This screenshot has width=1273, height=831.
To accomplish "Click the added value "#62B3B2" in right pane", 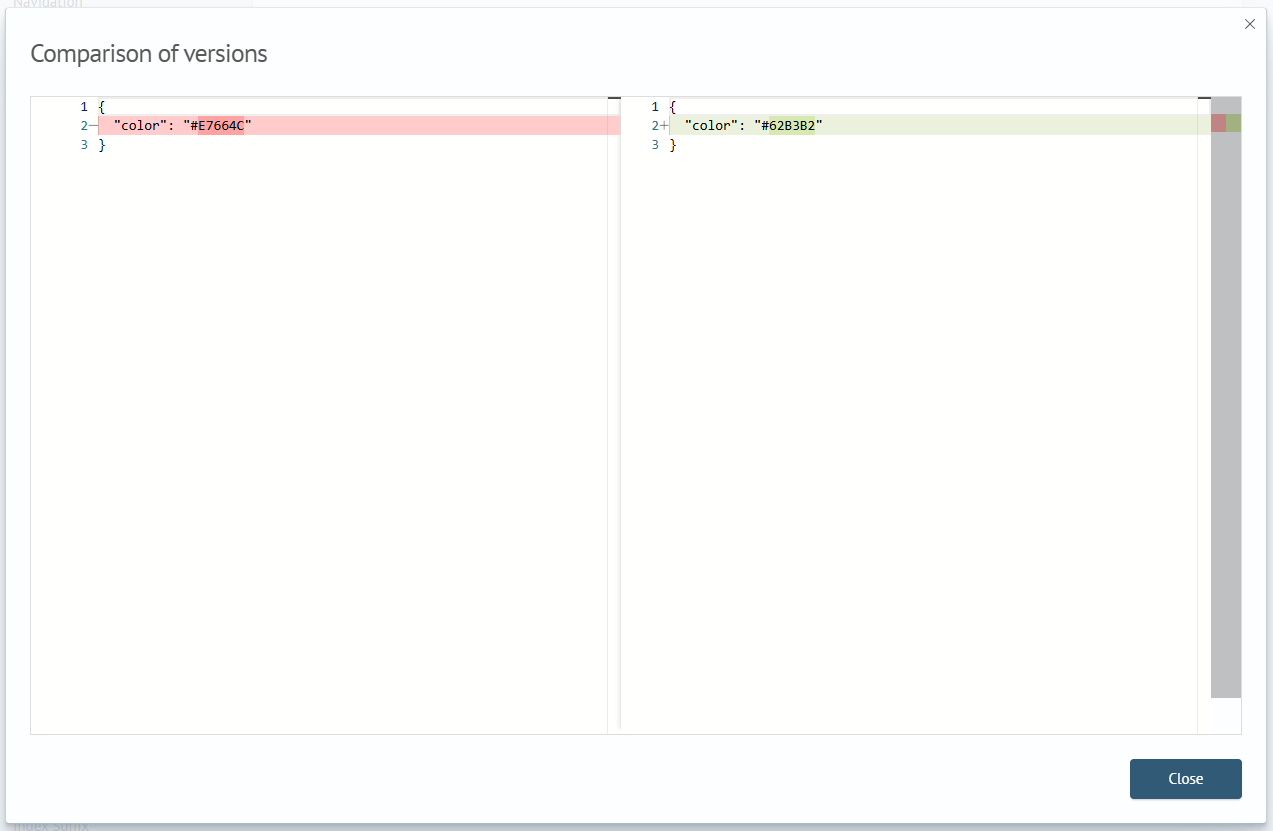I will click(x=788, y=126).
